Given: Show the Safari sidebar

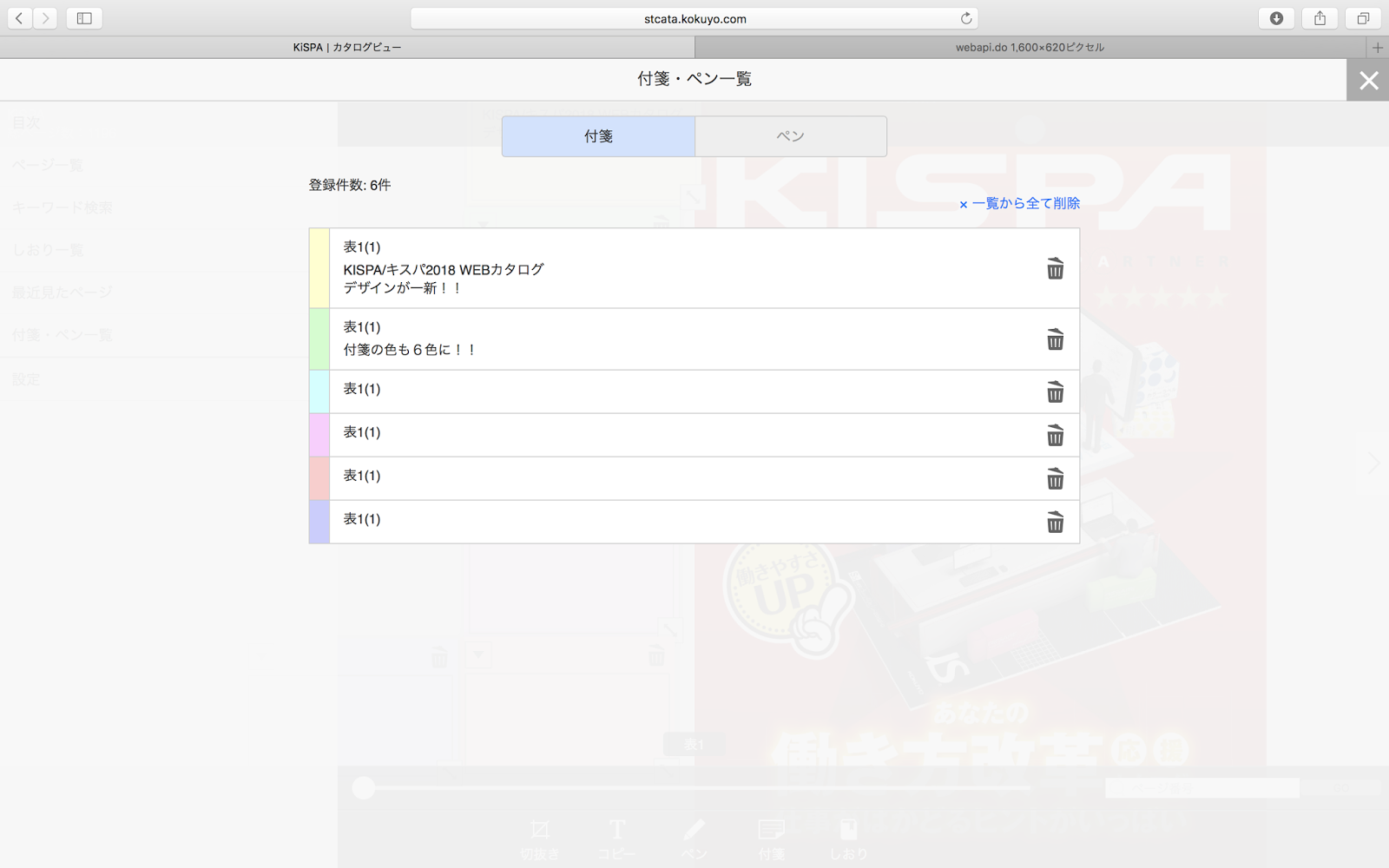Looking at the screenshot, I should (84, 18).
